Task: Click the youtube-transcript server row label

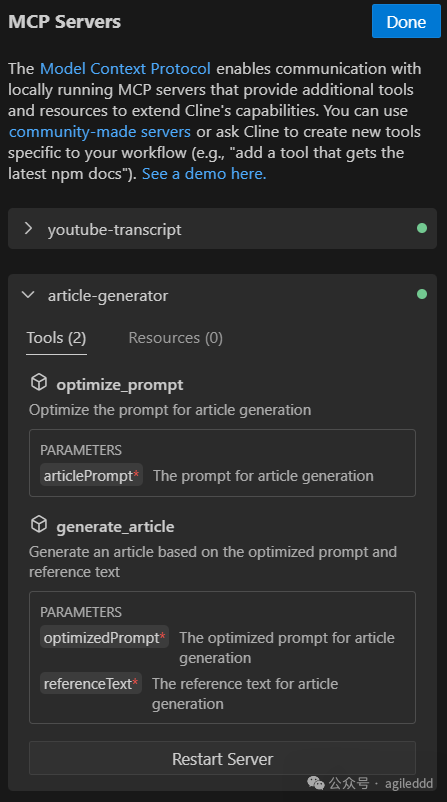Action: (115, 230)
